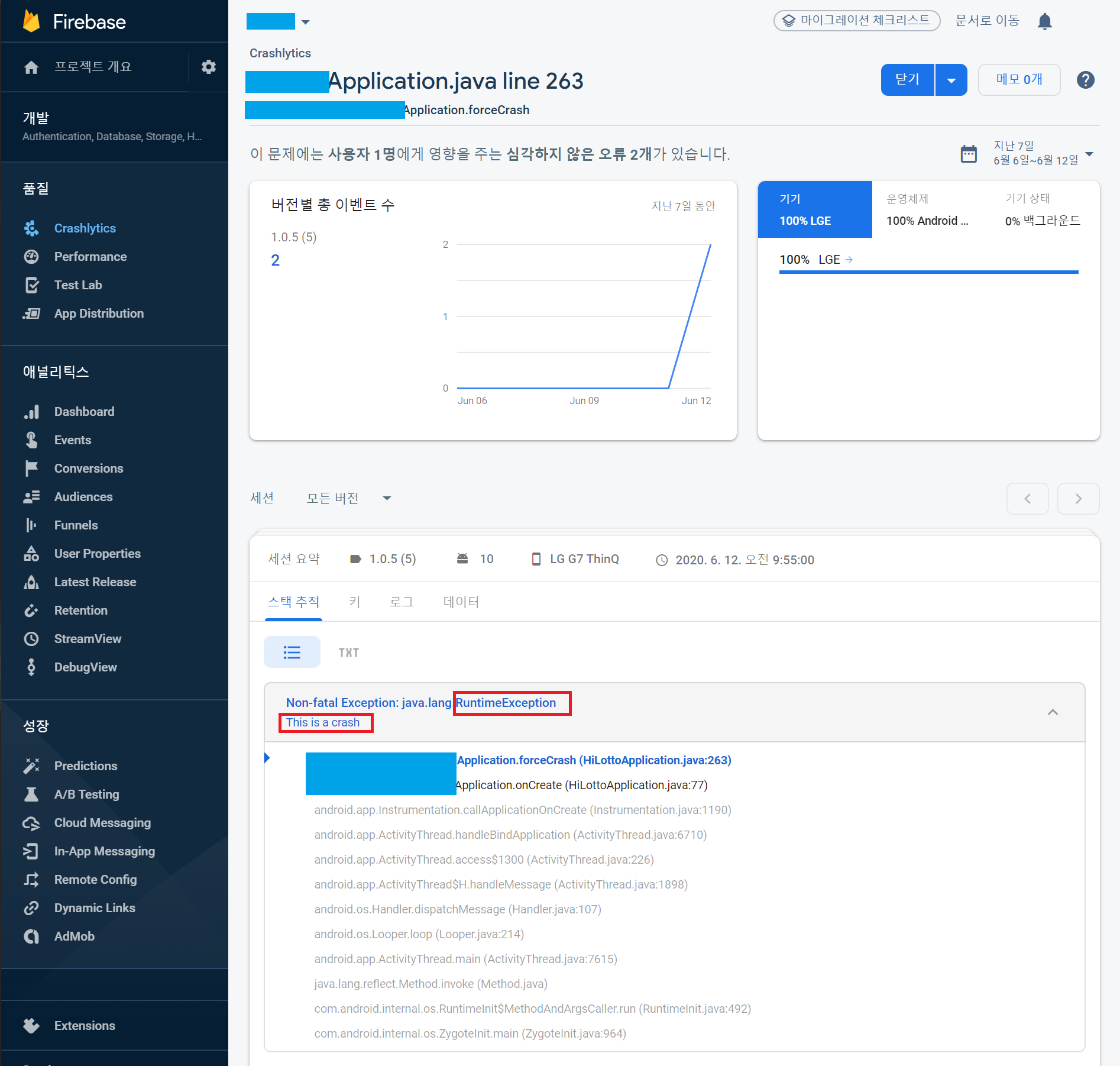The width and height of the screenshot is (1120, 1066).
Task: Select the 운영체제 device breakdown tab
Action: [x=927, y=209]
